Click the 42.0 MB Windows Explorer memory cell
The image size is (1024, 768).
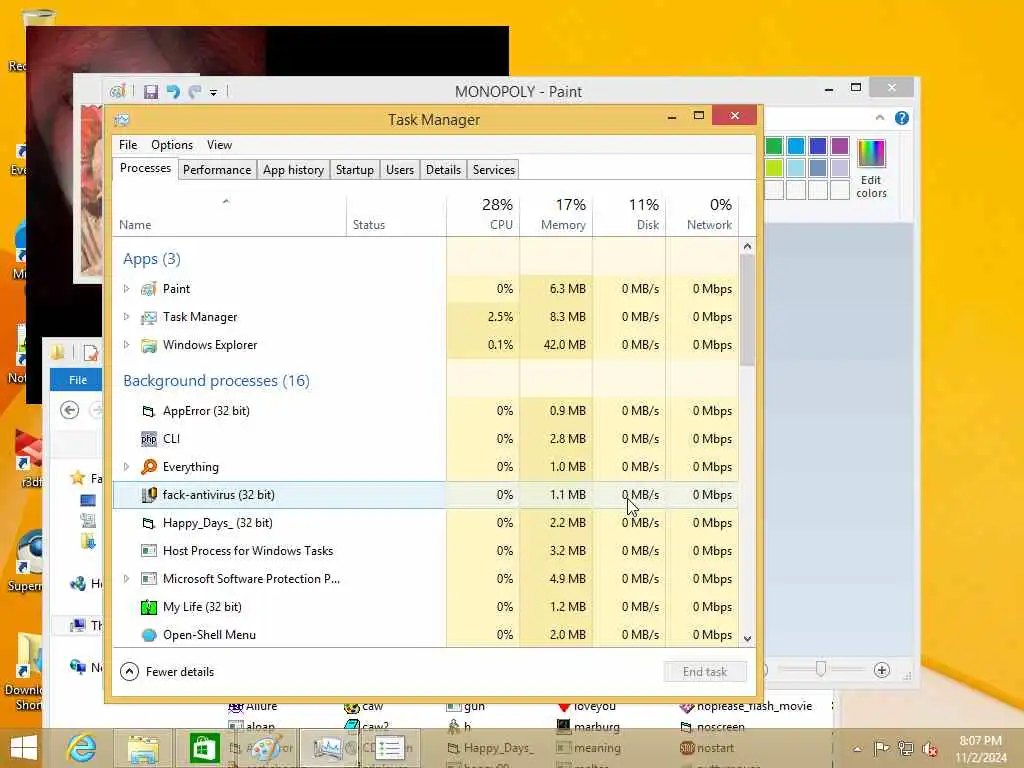coord(556,345)
